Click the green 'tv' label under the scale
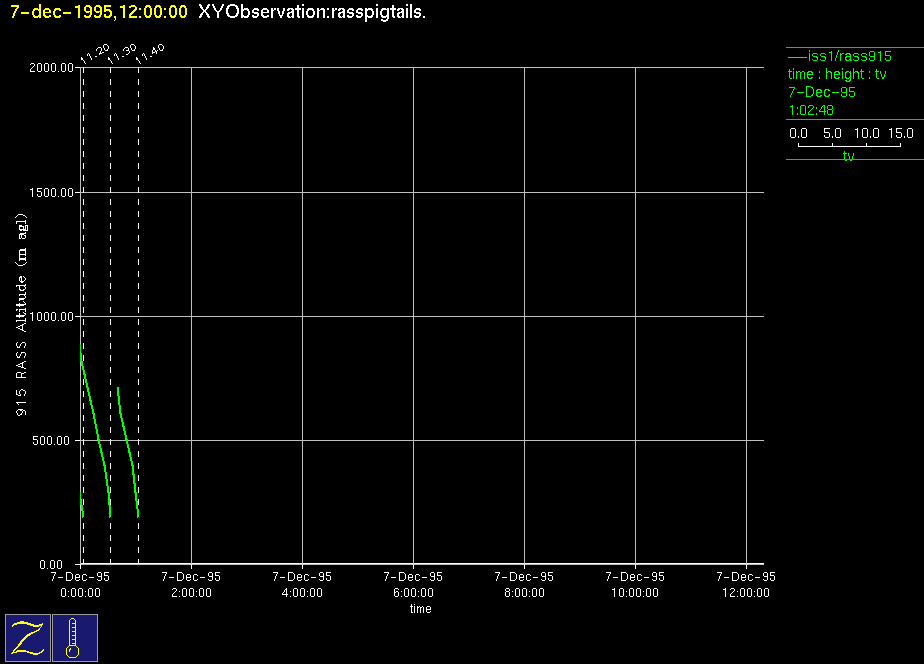This screenshot has height=664, width=924. pyautogui.click(x=848, y=157)
